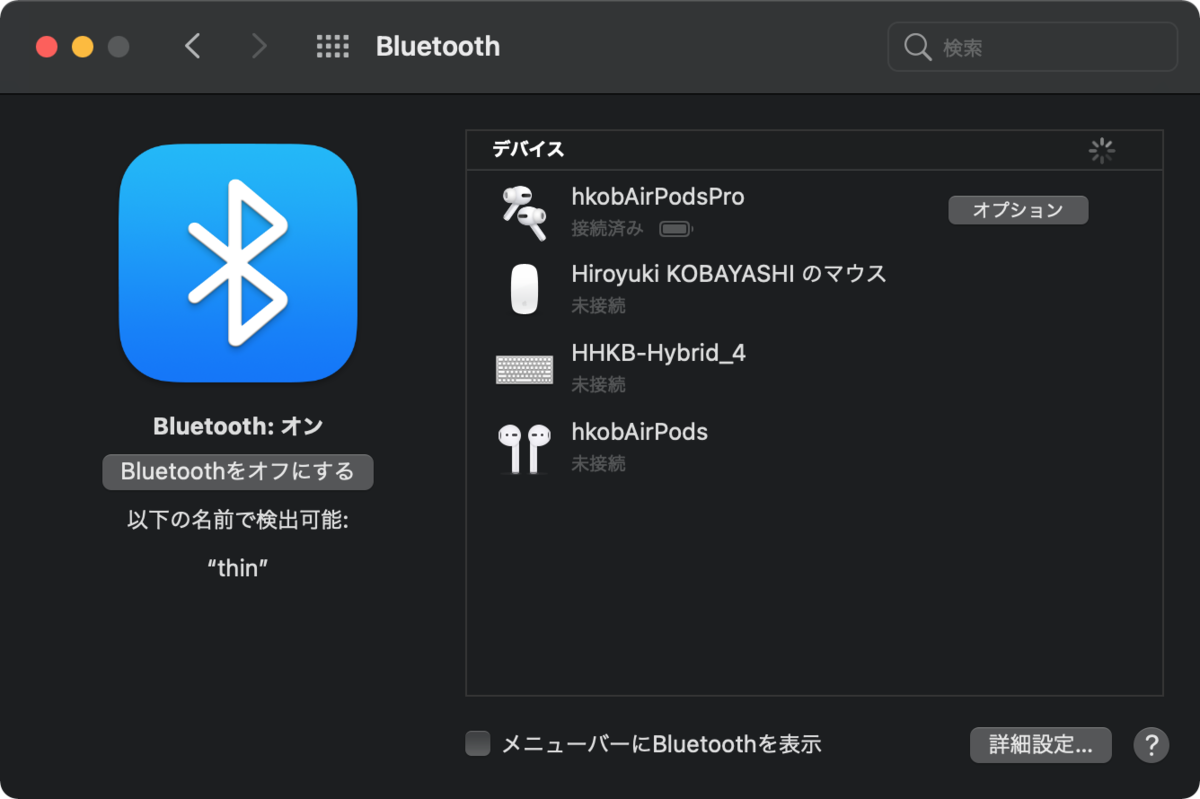Click the magnifying glass search icon
Image resolution: width=1200 pixels, height=799 pixels.
coord(917,46)
